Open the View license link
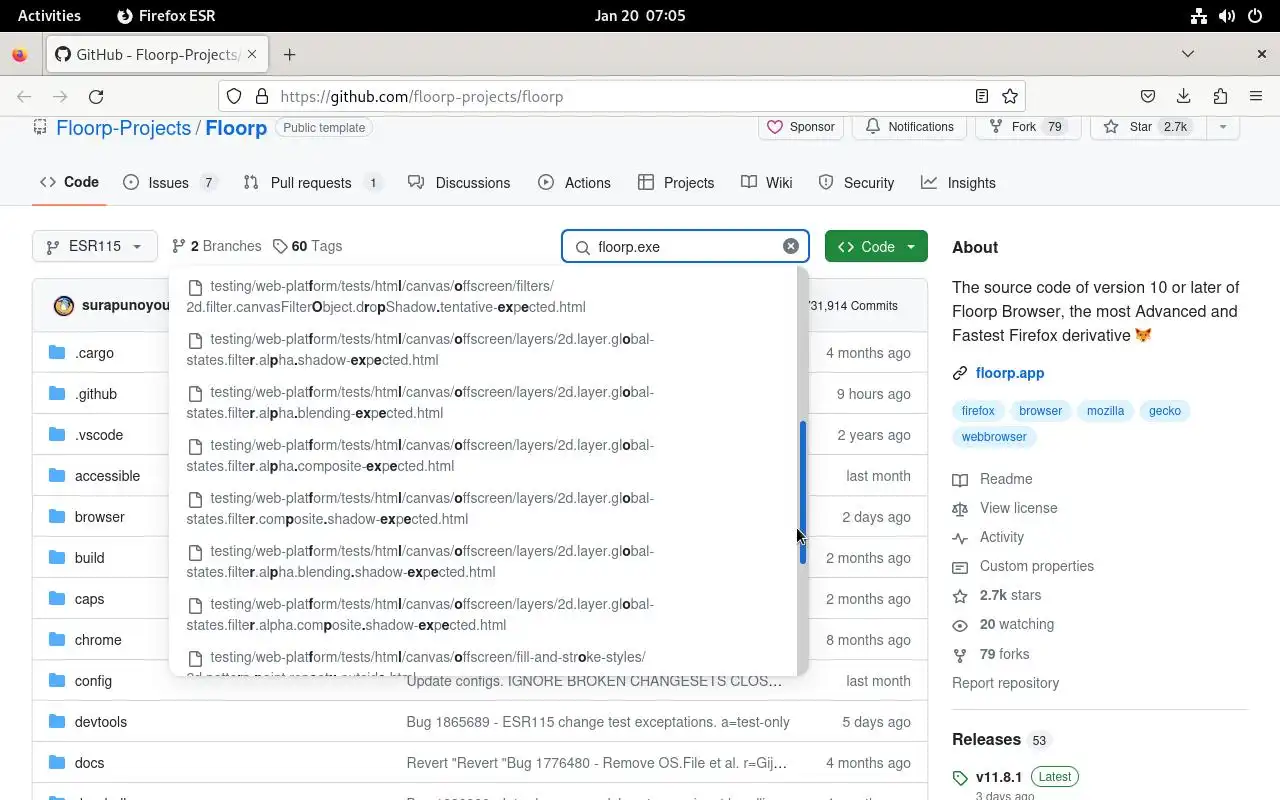This screenshot has height=800, width=1280. click(1018, 508)
